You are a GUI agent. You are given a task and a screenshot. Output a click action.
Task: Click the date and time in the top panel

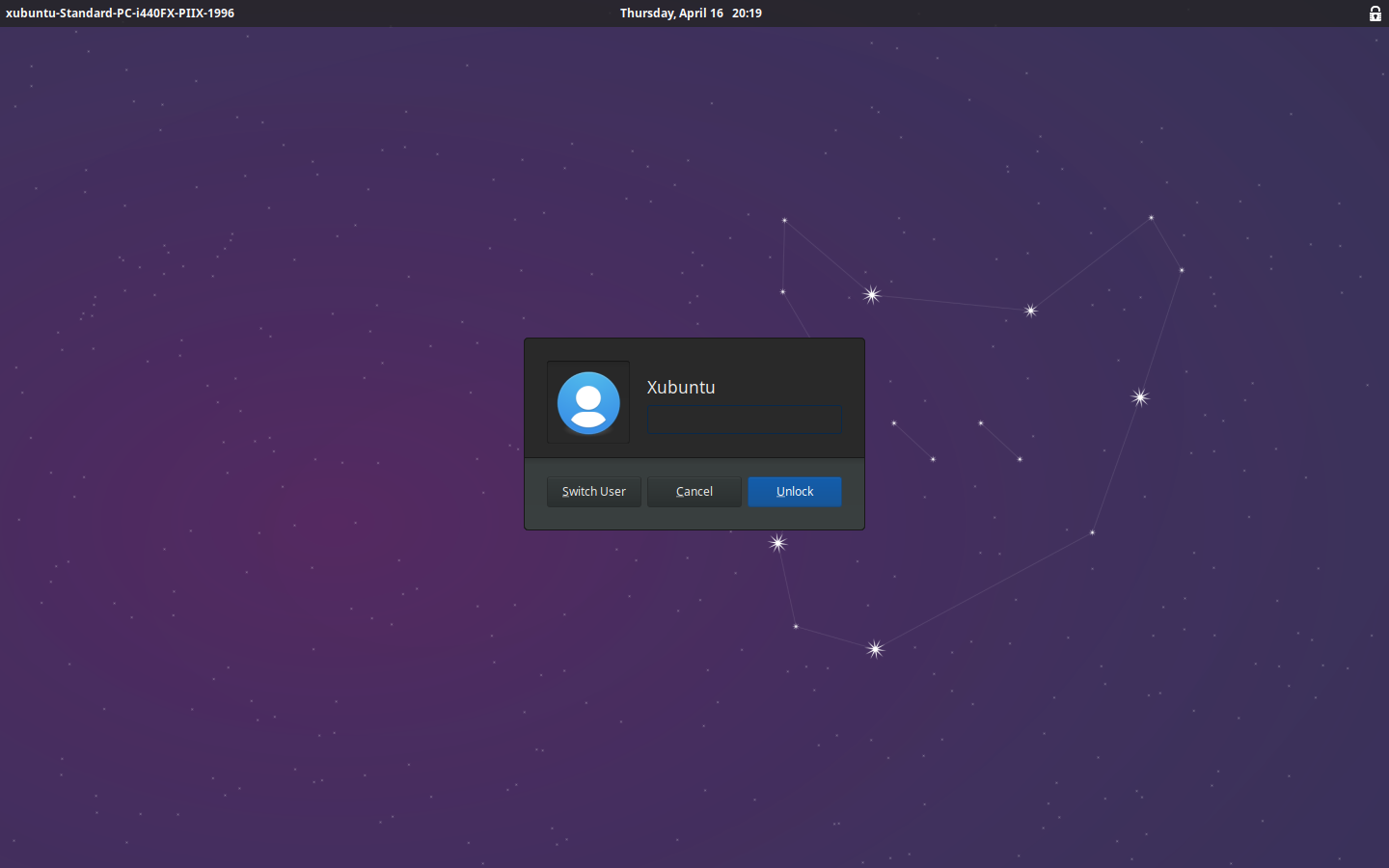pos(690,13)
